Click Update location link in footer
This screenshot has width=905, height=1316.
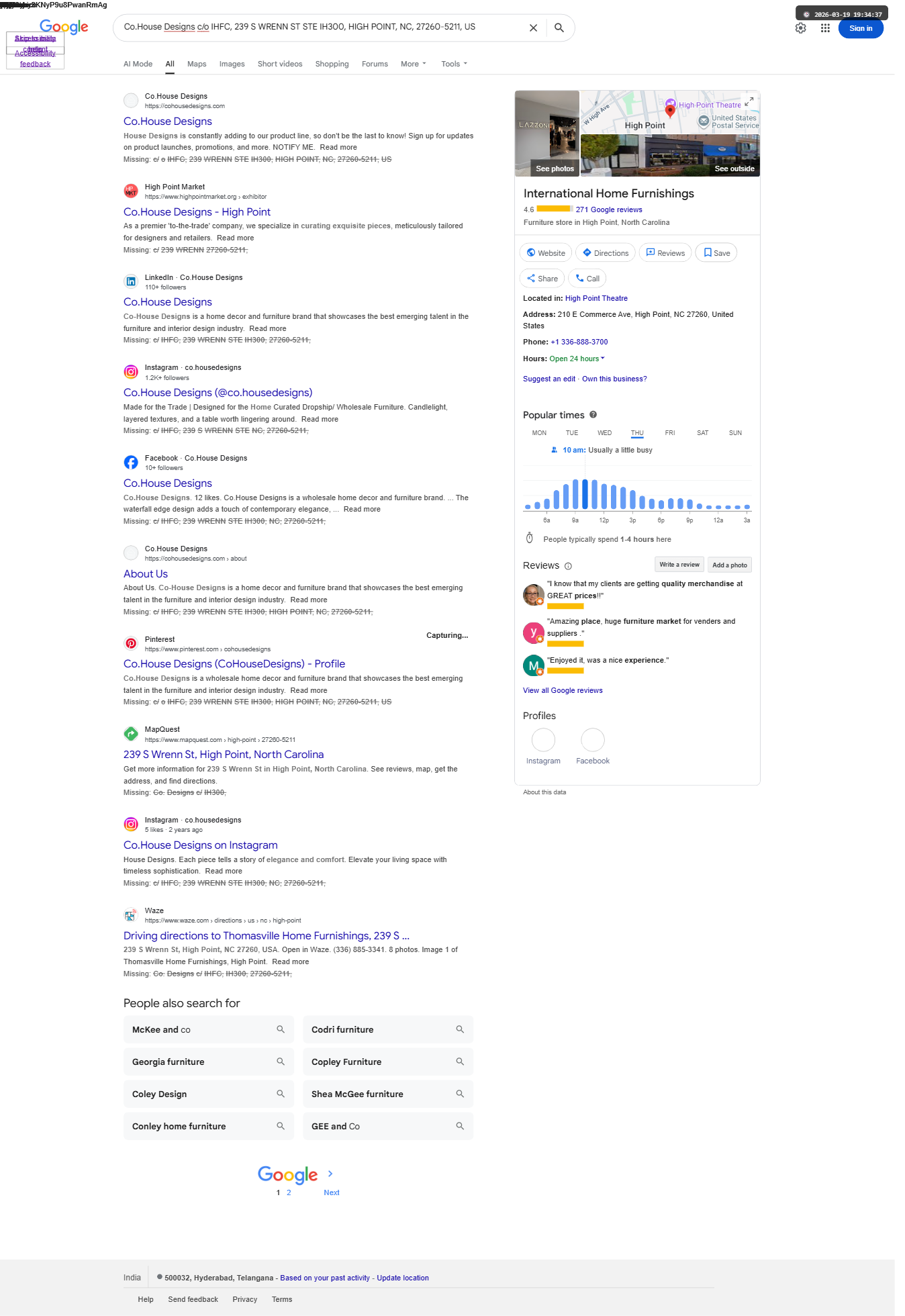(x=403, y=1278)
